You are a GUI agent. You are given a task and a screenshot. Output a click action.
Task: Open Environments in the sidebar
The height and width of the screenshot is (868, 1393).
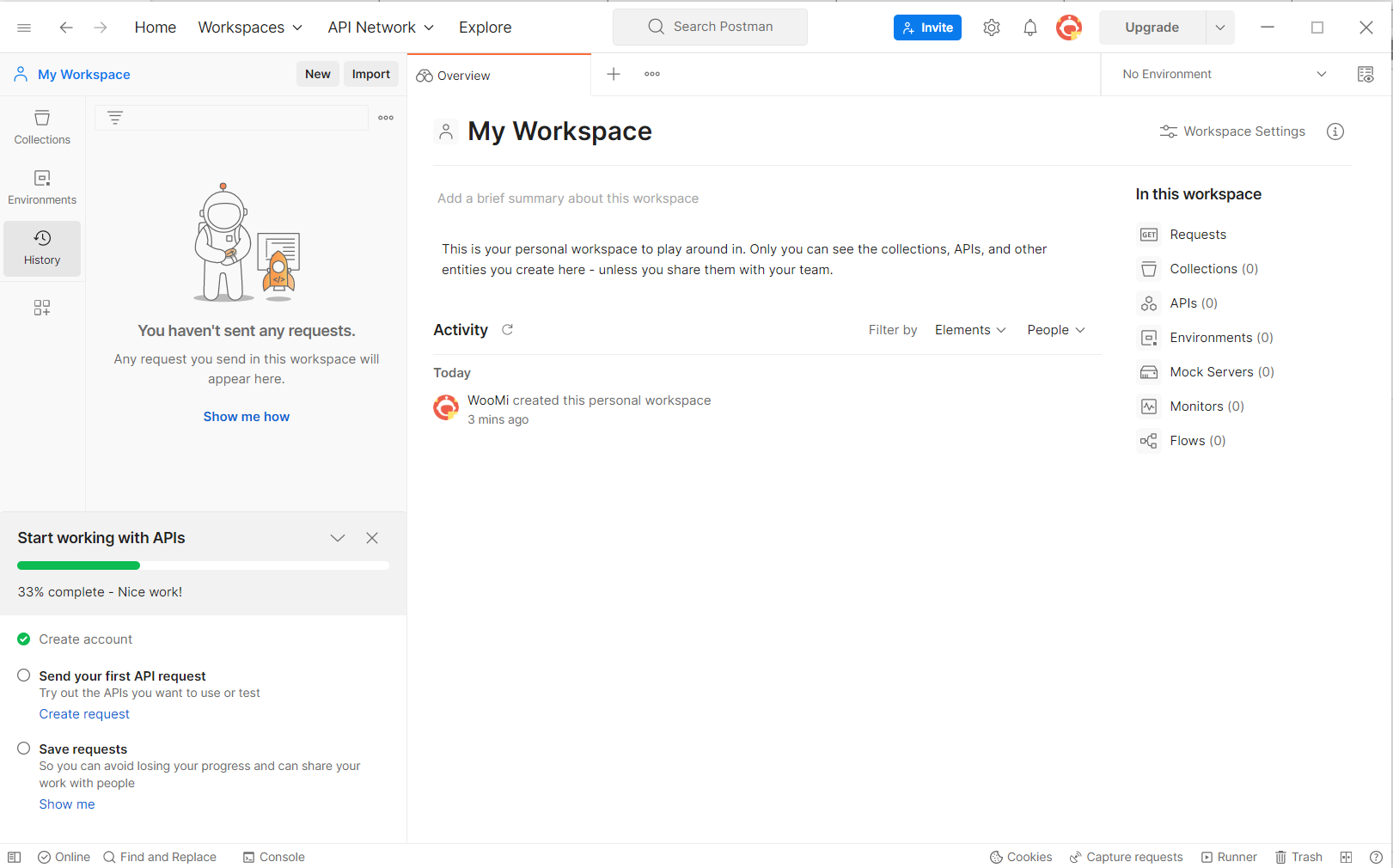(42, 187)
